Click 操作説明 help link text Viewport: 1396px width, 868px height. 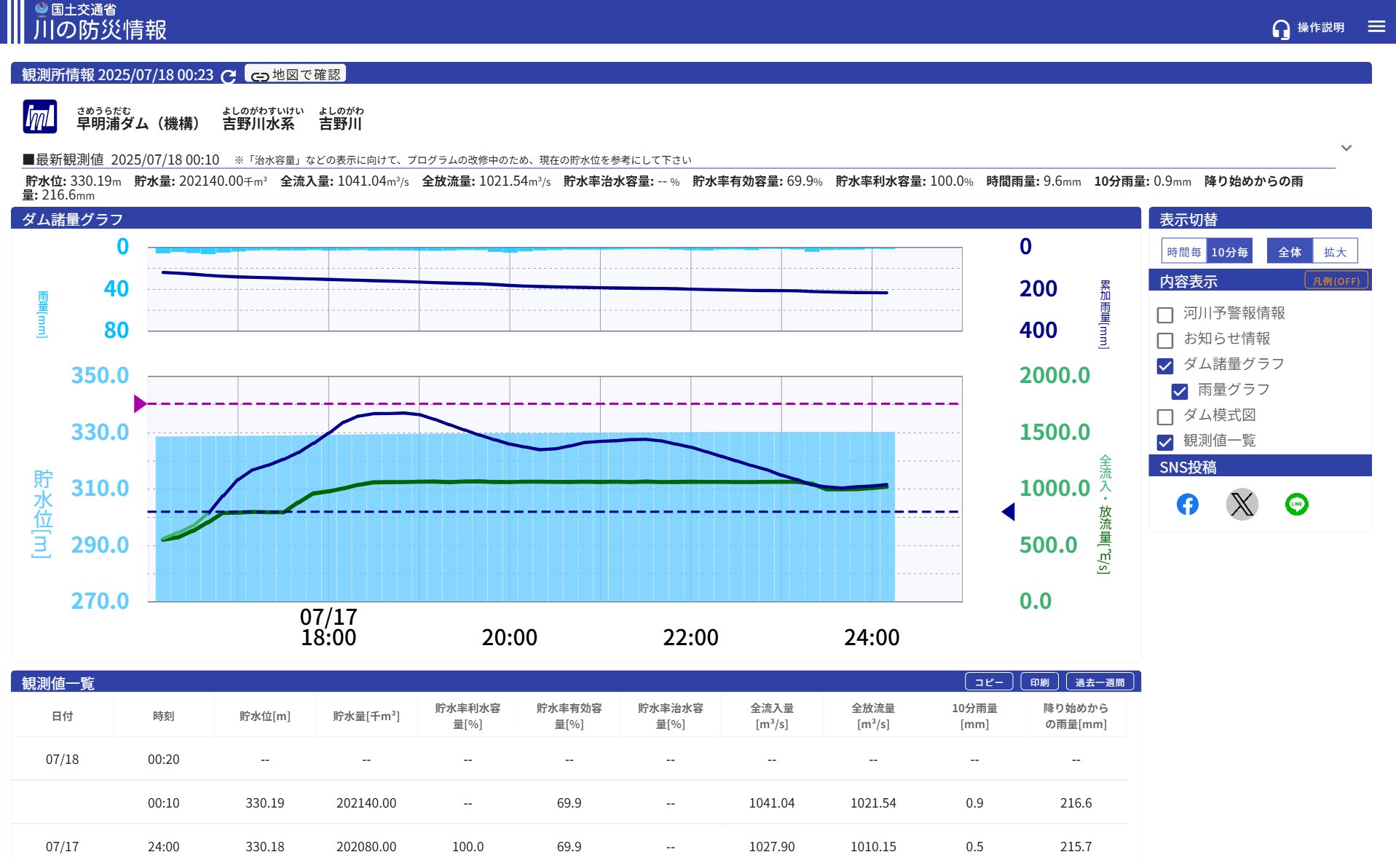click(1320, 27)
